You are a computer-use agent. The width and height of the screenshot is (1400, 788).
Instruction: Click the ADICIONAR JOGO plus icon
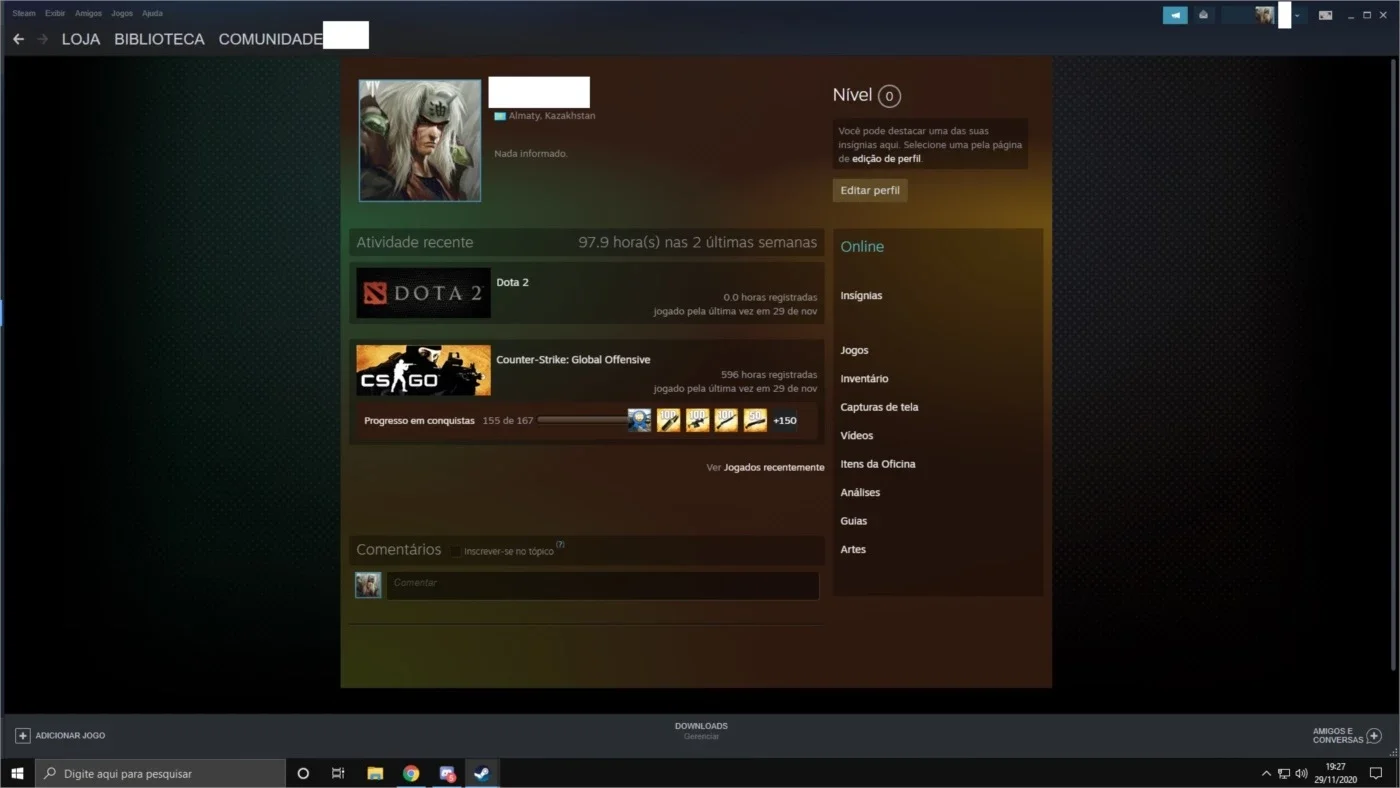[23, 736]
